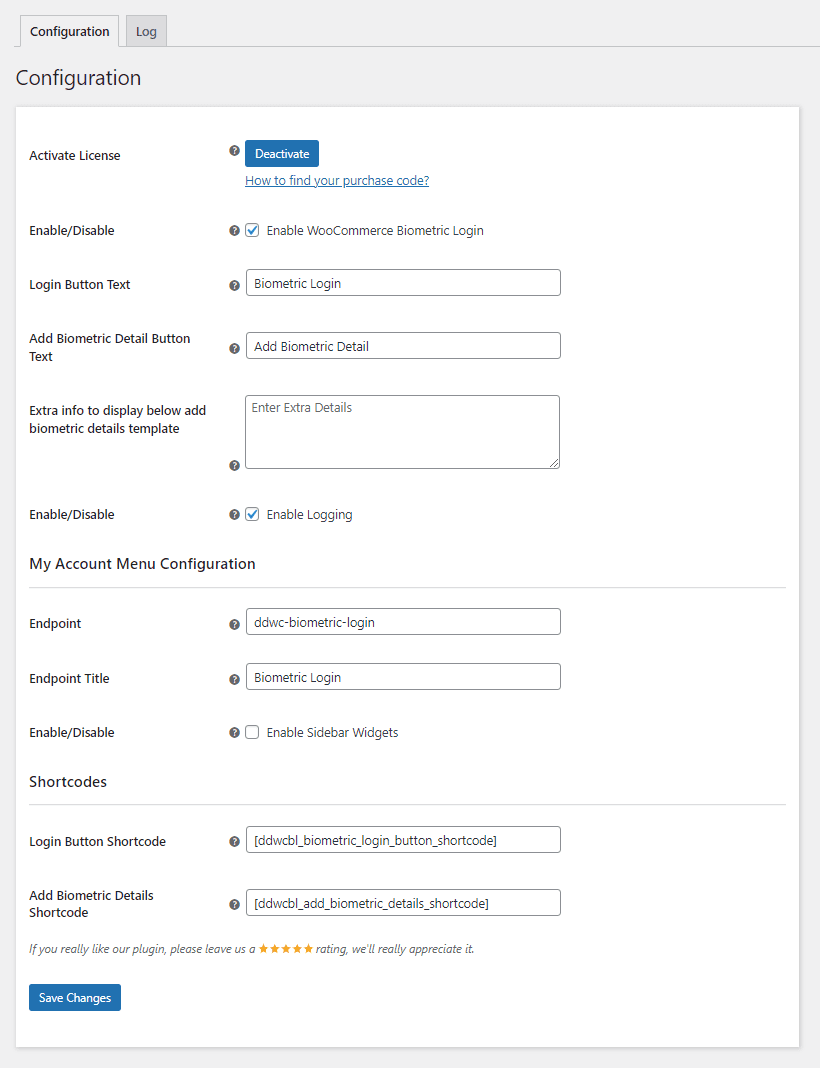
Task: Click the My Account Menu Configuration heading
Action: pyautogui.click(x=143, y=564)
